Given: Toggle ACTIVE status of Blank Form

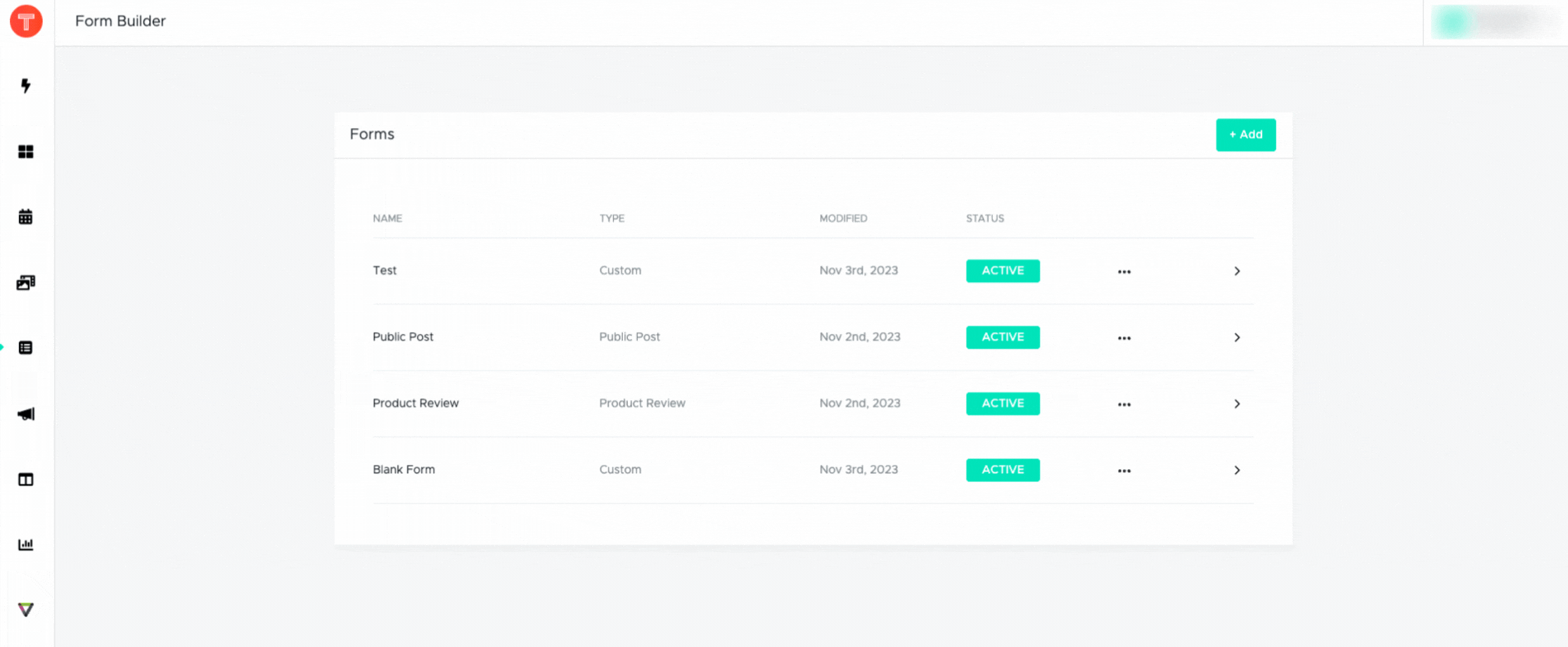Looking at the screenshot, I should (x=1003, y=470).
